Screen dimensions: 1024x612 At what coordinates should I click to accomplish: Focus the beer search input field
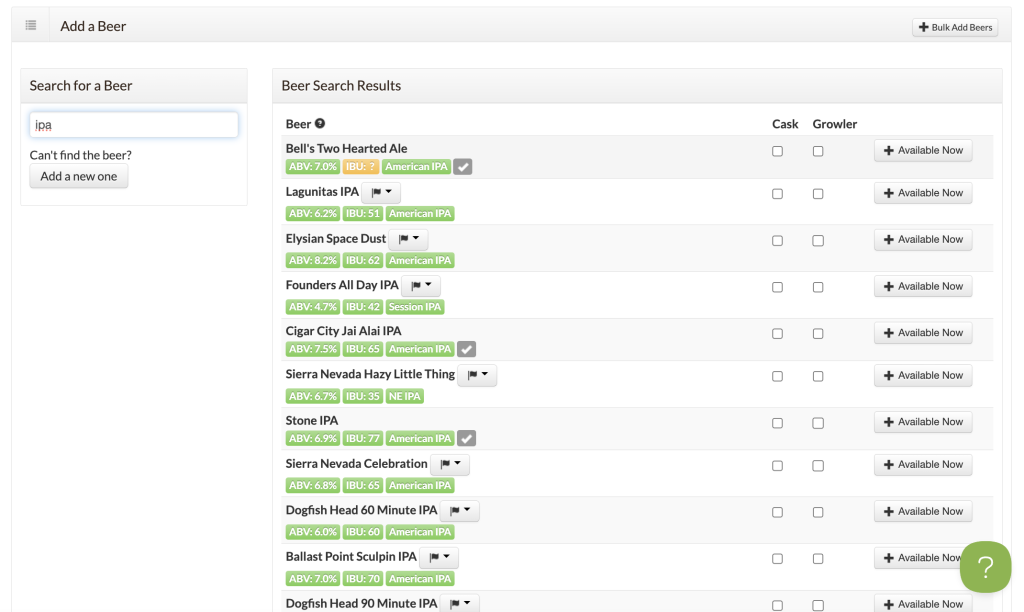pos(134,125)
